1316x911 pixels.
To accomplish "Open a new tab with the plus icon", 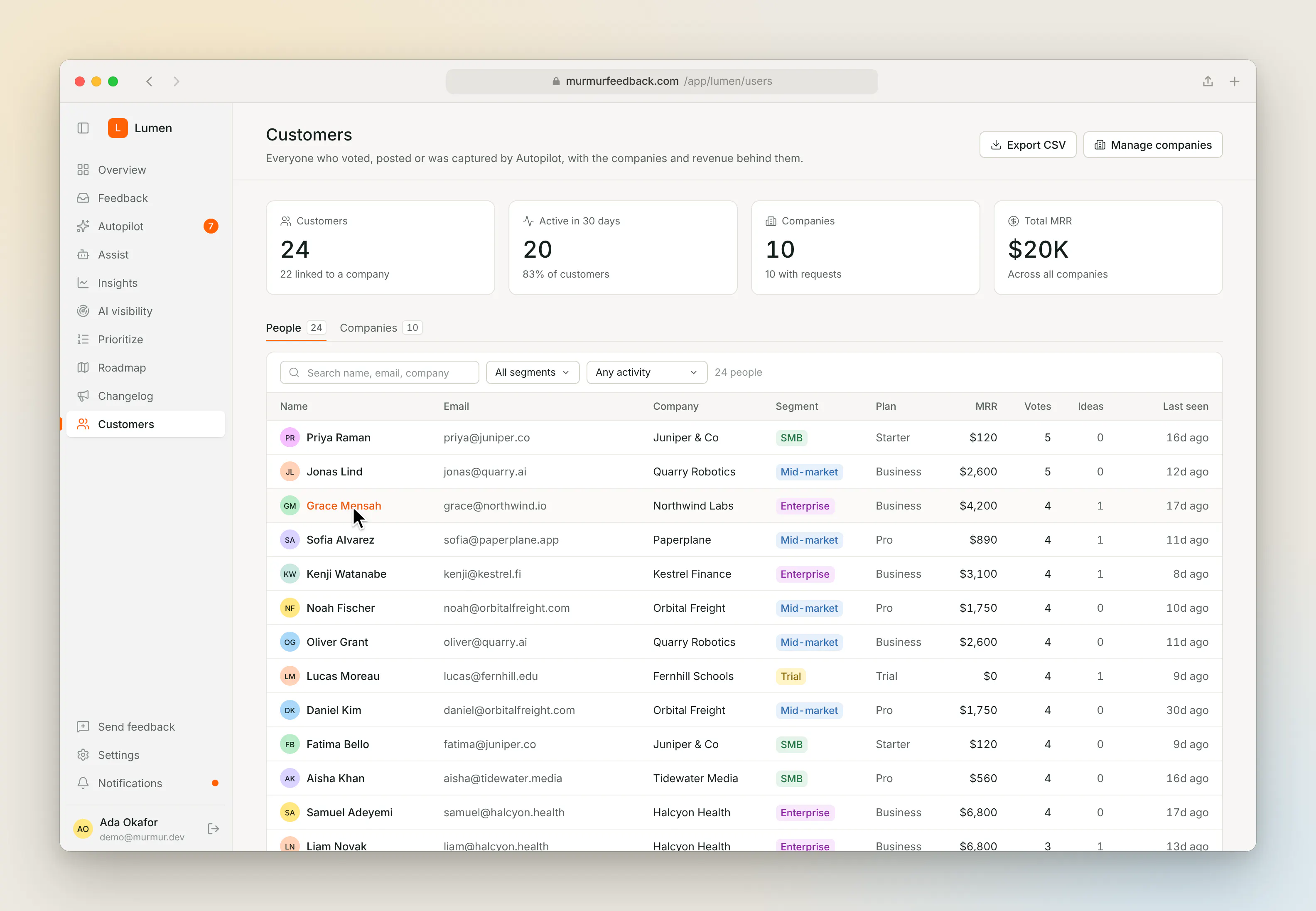I will (1235, 81).
